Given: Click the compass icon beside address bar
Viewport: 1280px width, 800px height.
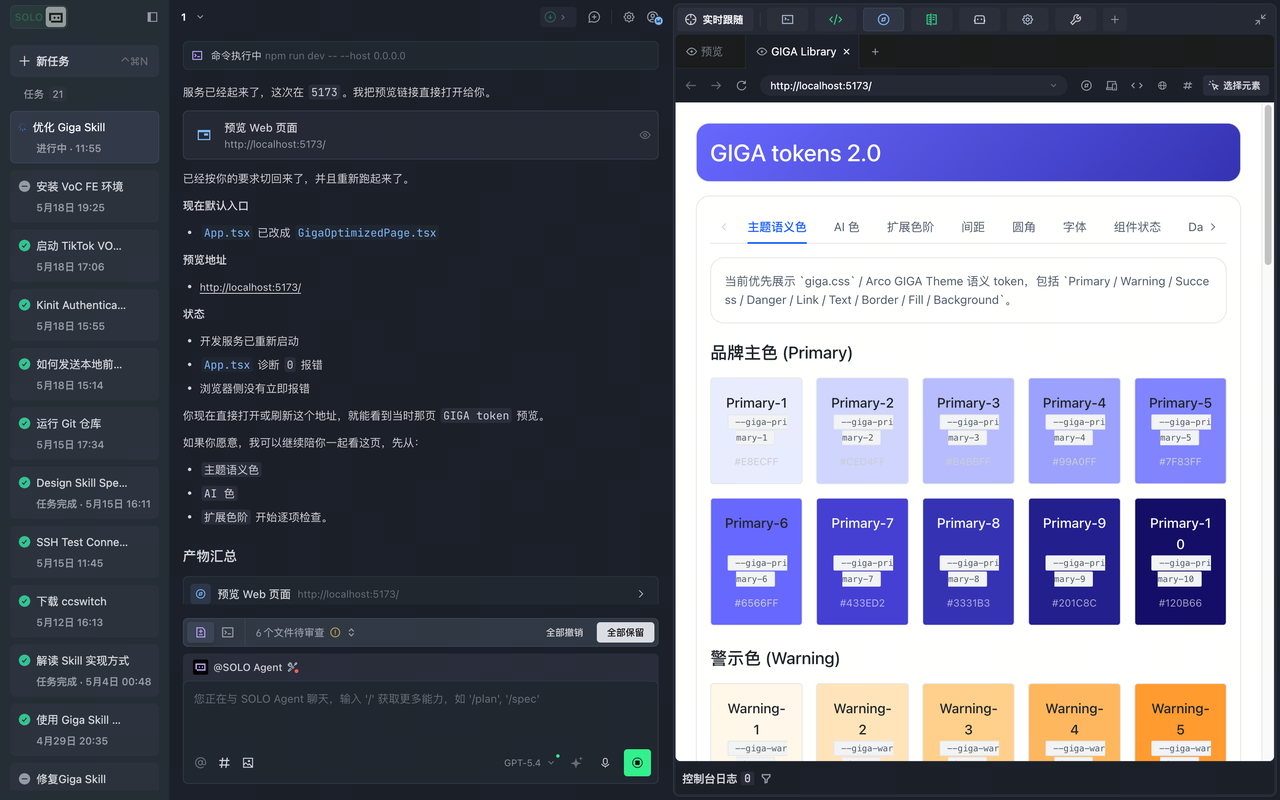Looking at the screenshot, I should click(1086, 86).
